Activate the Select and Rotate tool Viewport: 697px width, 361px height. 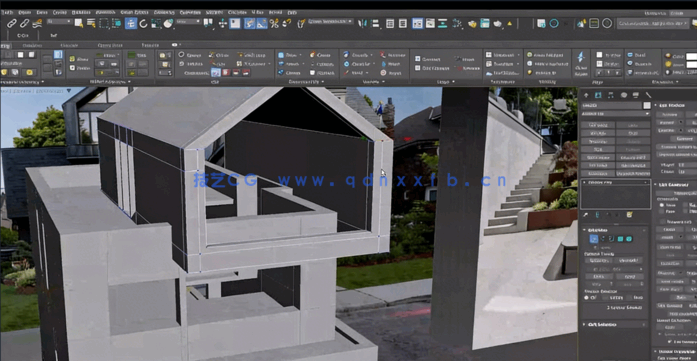pyautogui.click(x=144, y=23)
